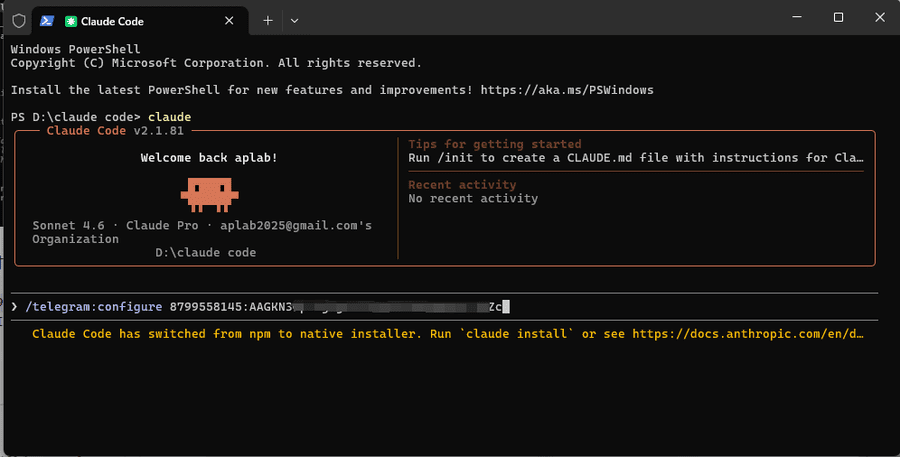900x457 pixels.
Task: Click the orange Claude mascot pixel art
Action: click(x=210, y=195)
